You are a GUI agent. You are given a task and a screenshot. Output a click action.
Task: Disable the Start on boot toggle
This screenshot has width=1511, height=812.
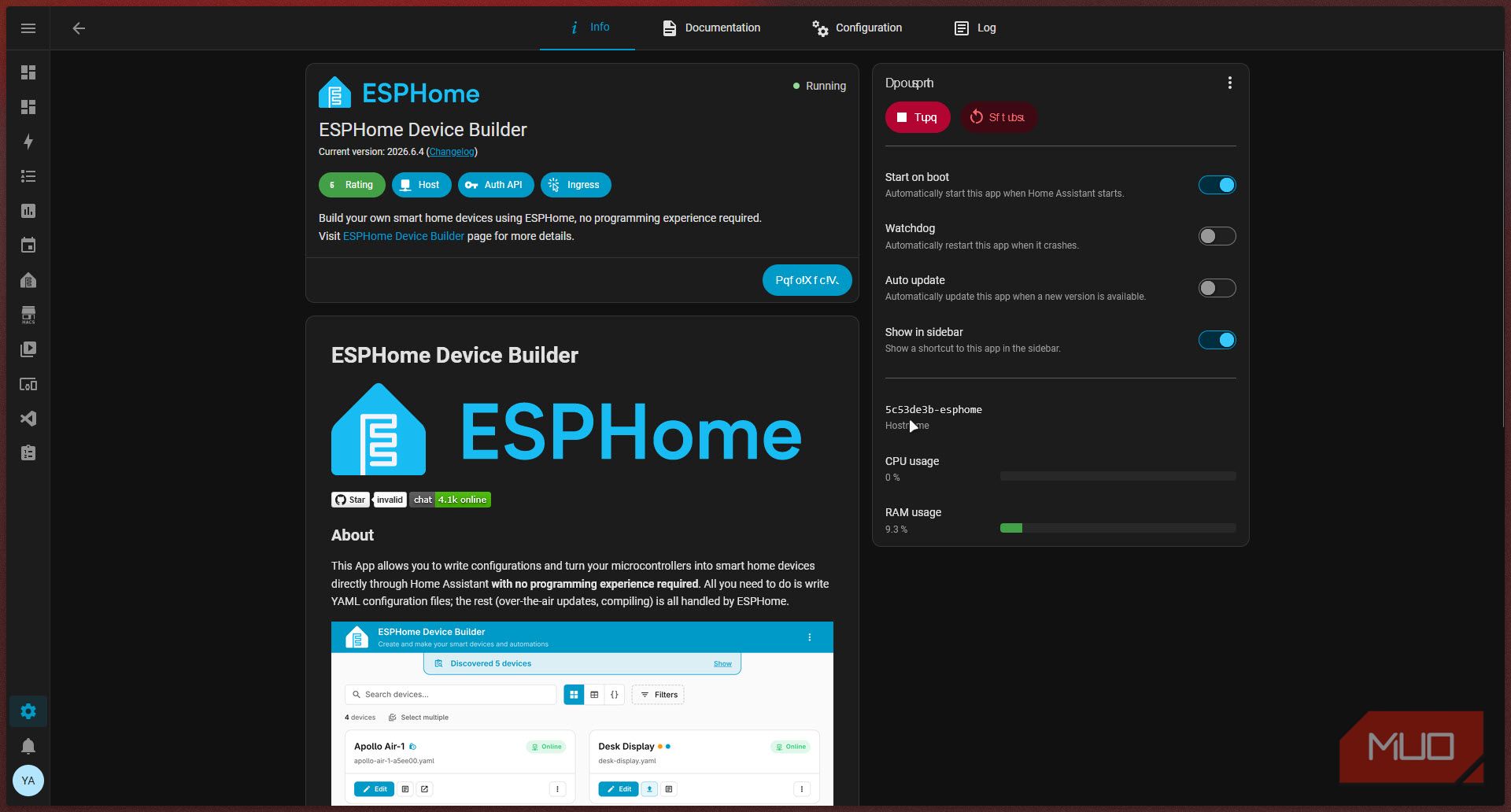pos(1217,185)
